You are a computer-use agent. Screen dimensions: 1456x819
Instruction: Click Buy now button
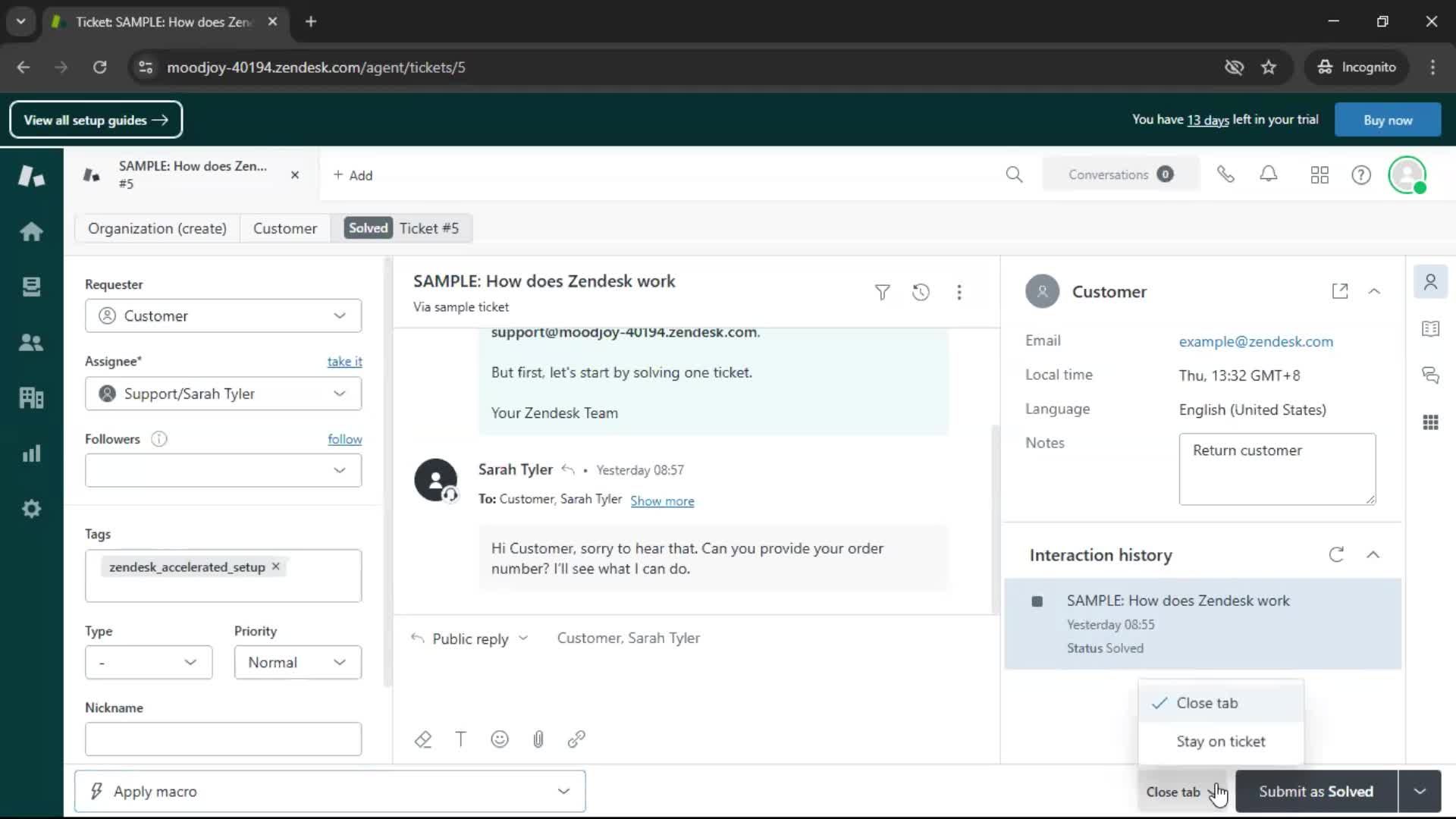pyautogui.click(x=1388, y=120)
